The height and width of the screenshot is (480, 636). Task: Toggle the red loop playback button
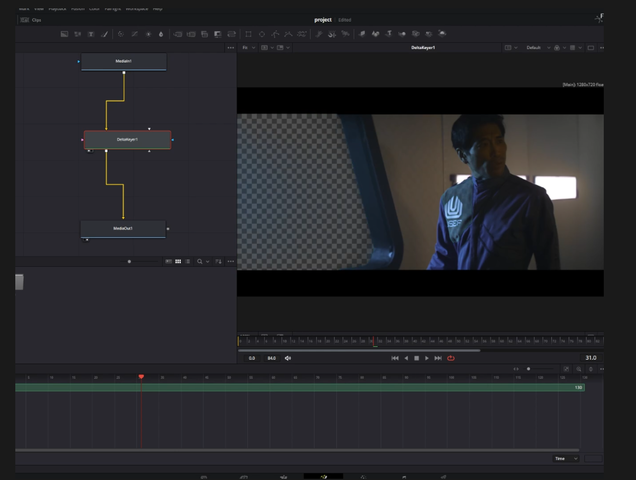click(x=451, y=358)
